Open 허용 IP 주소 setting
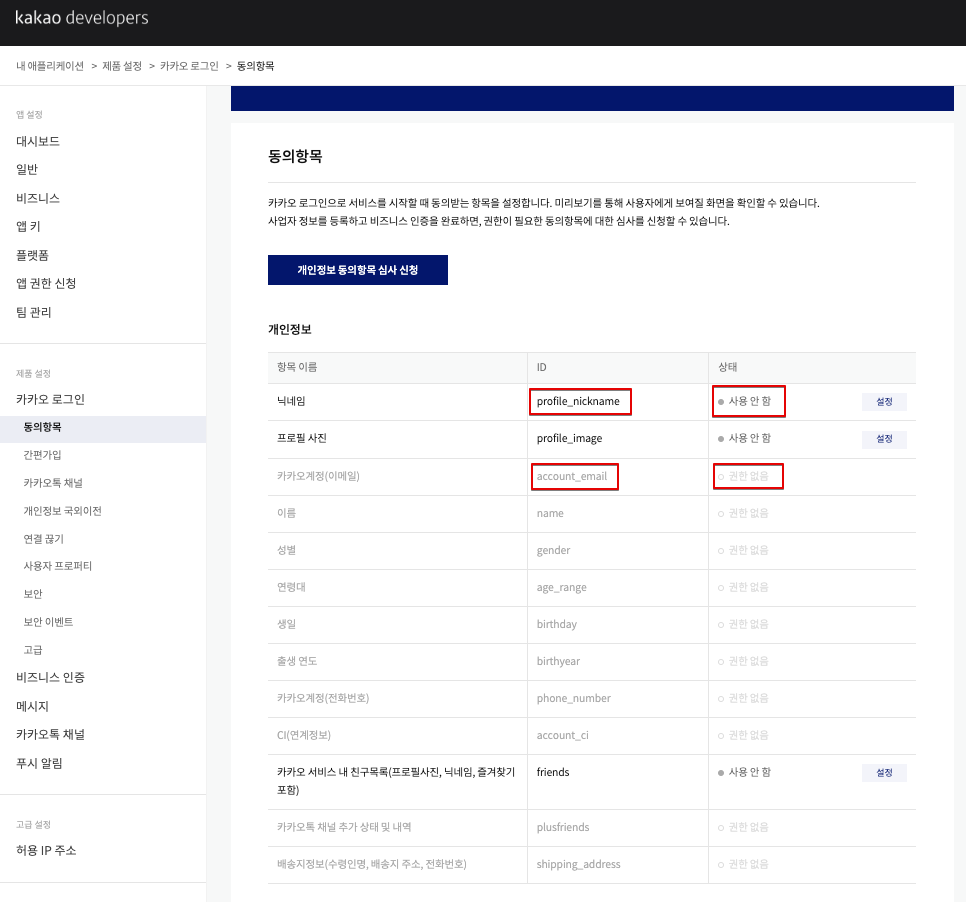Viewport: 966px width, 902px height. click(x=46, y=850)
